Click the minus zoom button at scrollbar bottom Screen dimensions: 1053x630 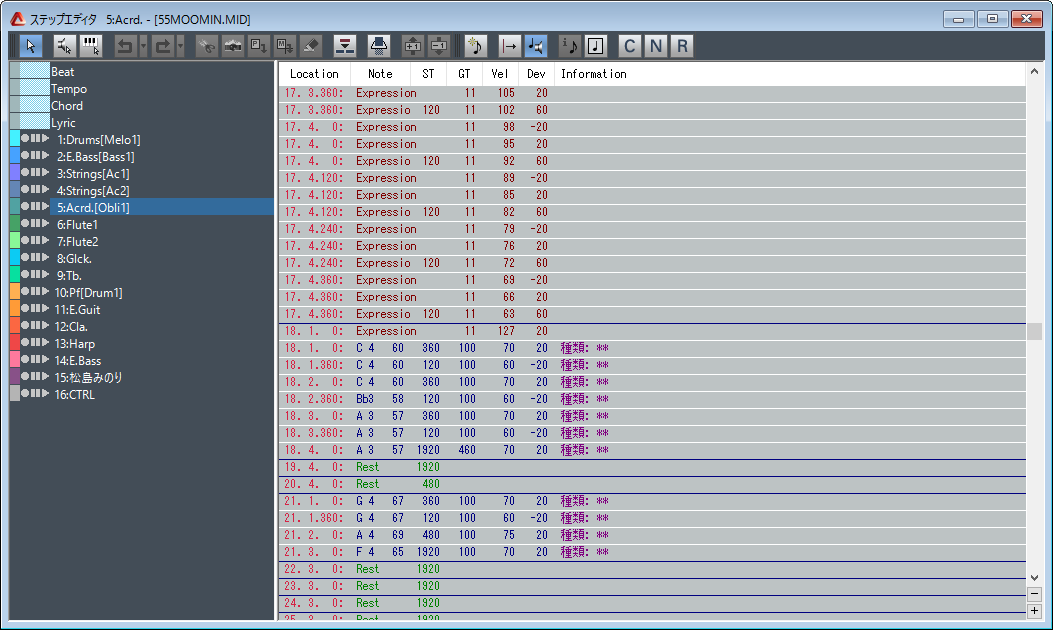coord(1034,594)
